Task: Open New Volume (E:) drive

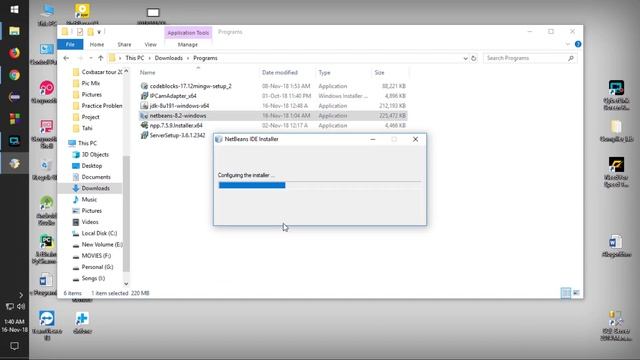Action: pyautogui.click(x=101, y=244)
